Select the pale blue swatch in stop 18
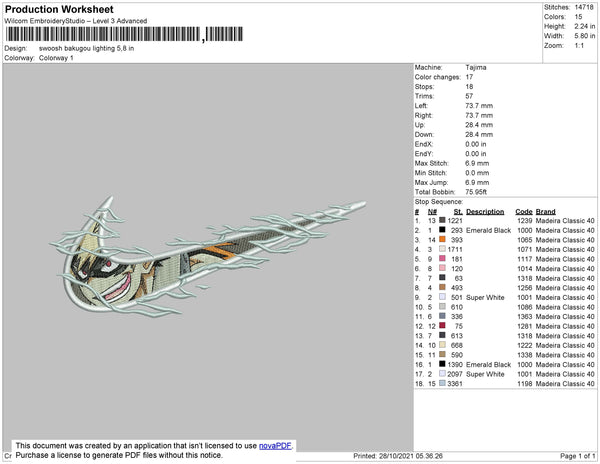The image size is (600, 464). pyautogui.click(x=442, y=383)
